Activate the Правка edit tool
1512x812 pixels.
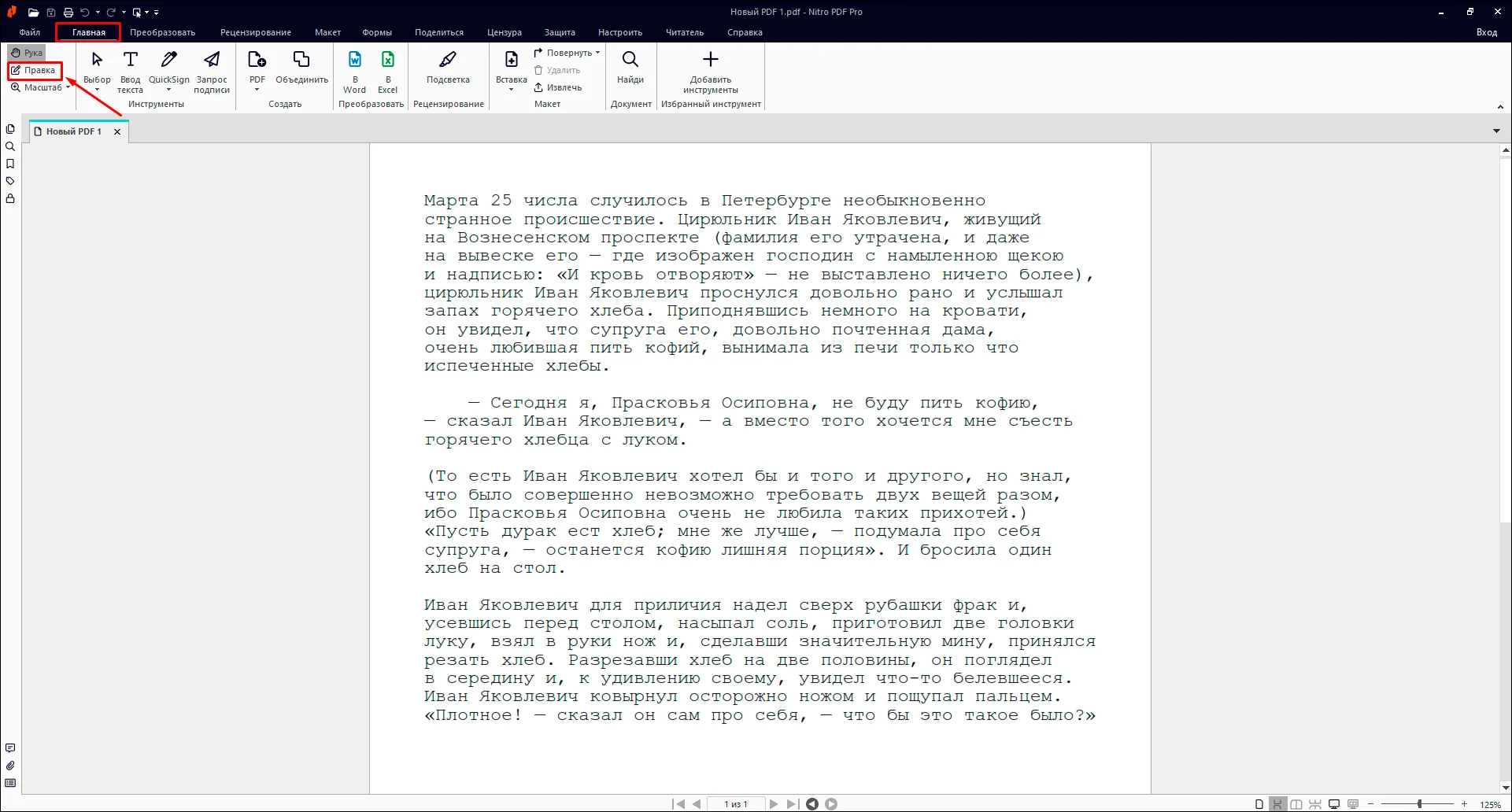(34, 70)
